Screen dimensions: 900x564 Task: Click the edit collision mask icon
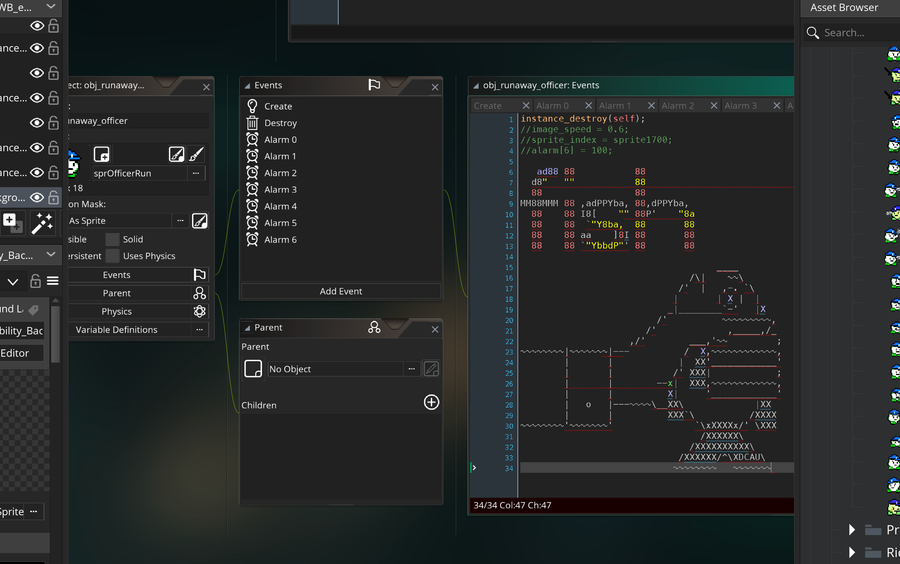199,221
